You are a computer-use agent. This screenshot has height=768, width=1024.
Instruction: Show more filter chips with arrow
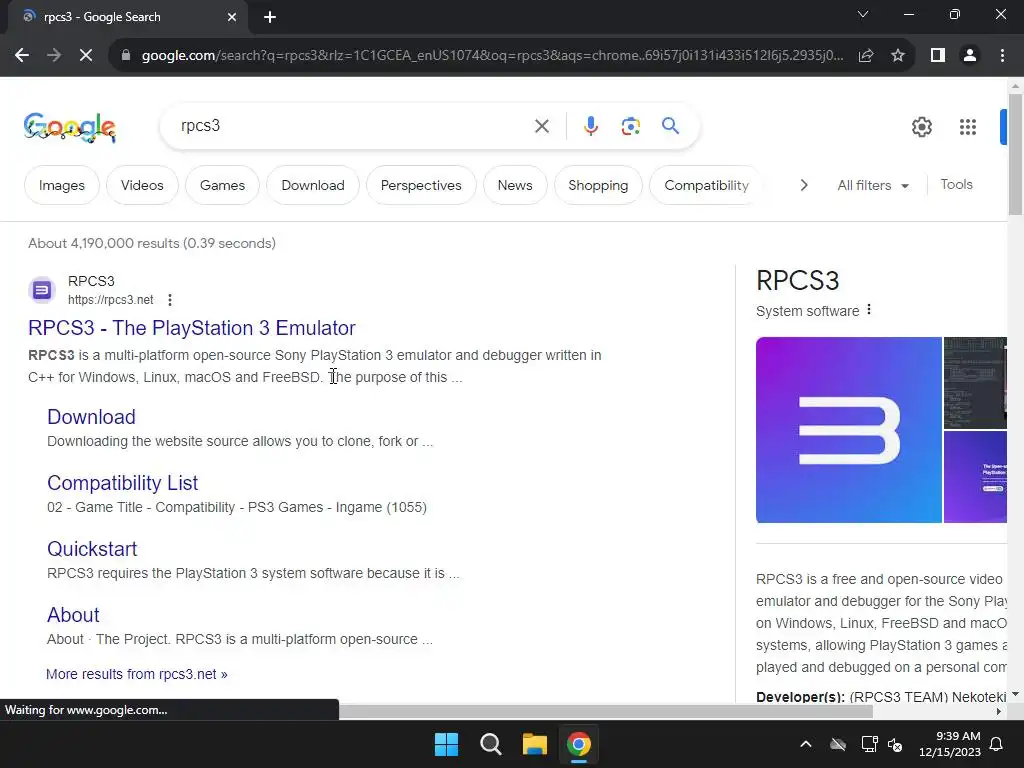pyautogui.click(x=804, y=185)
